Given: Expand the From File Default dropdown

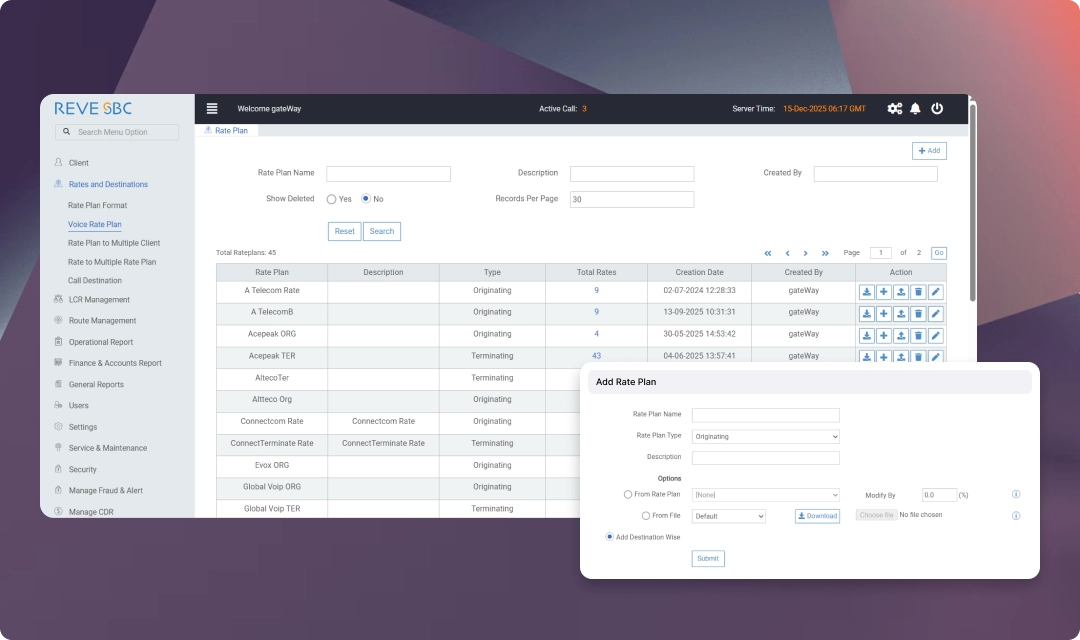Looking at the screenshot, I should 728,516.
